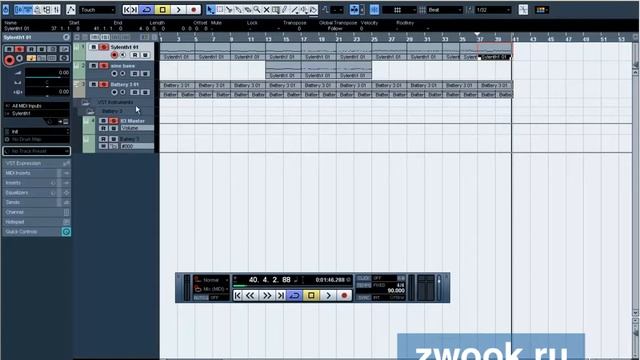Screen dimensions: 640x360
Task: Select the Range Selection tool
Action: (220, 10)
